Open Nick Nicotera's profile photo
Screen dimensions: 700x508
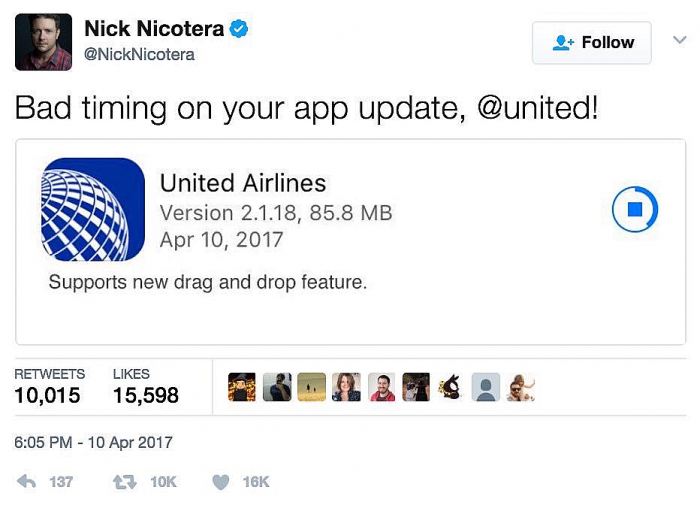43,42
